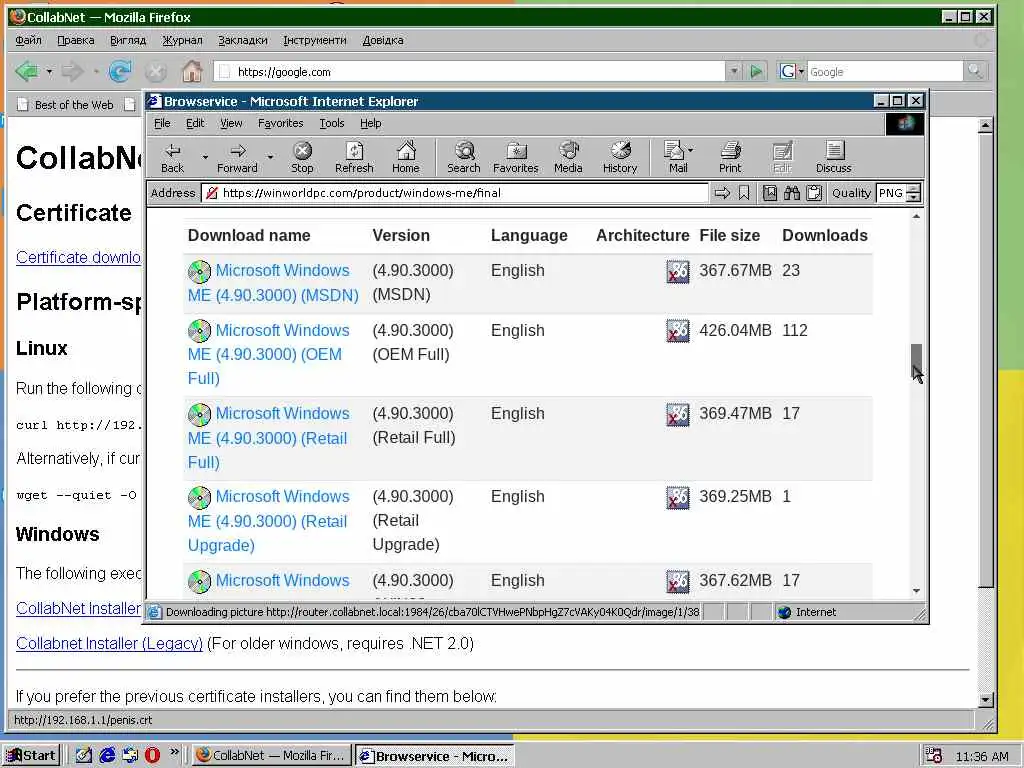Click the Firefox page scrollbar up arrow
Image resolution: width=1024 pixels, height=768 pixels.
pyautogui.click(x=986, y=125)
